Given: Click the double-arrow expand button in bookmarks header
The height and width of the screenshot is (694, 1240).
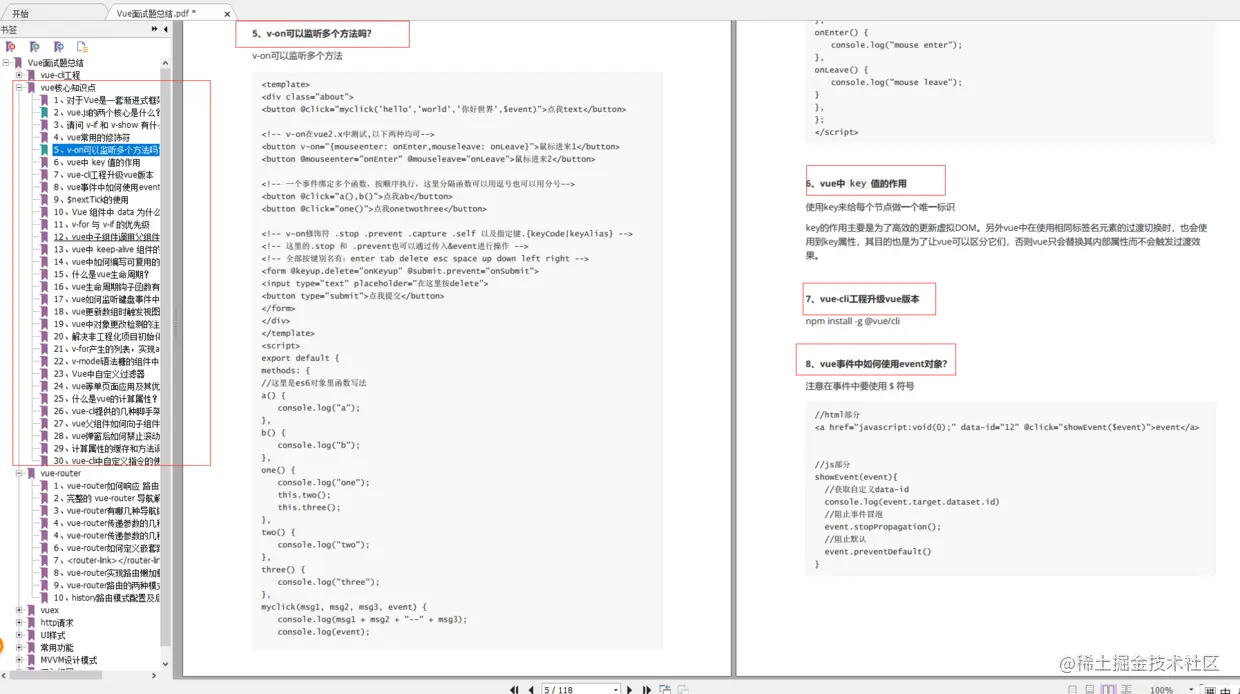Looking at the screenshot, I should point(155,29).
